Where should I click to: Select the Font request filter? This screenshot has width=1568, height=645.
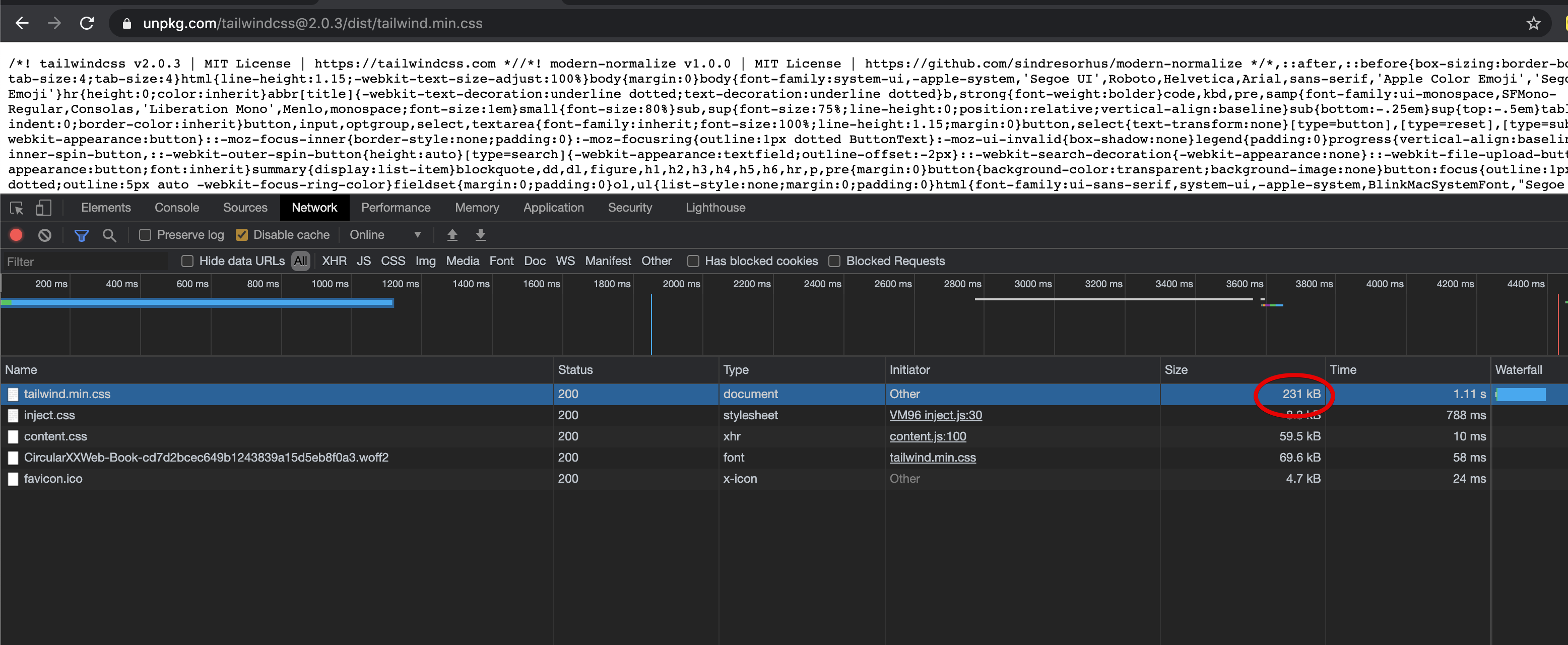[x=501, y=261]
